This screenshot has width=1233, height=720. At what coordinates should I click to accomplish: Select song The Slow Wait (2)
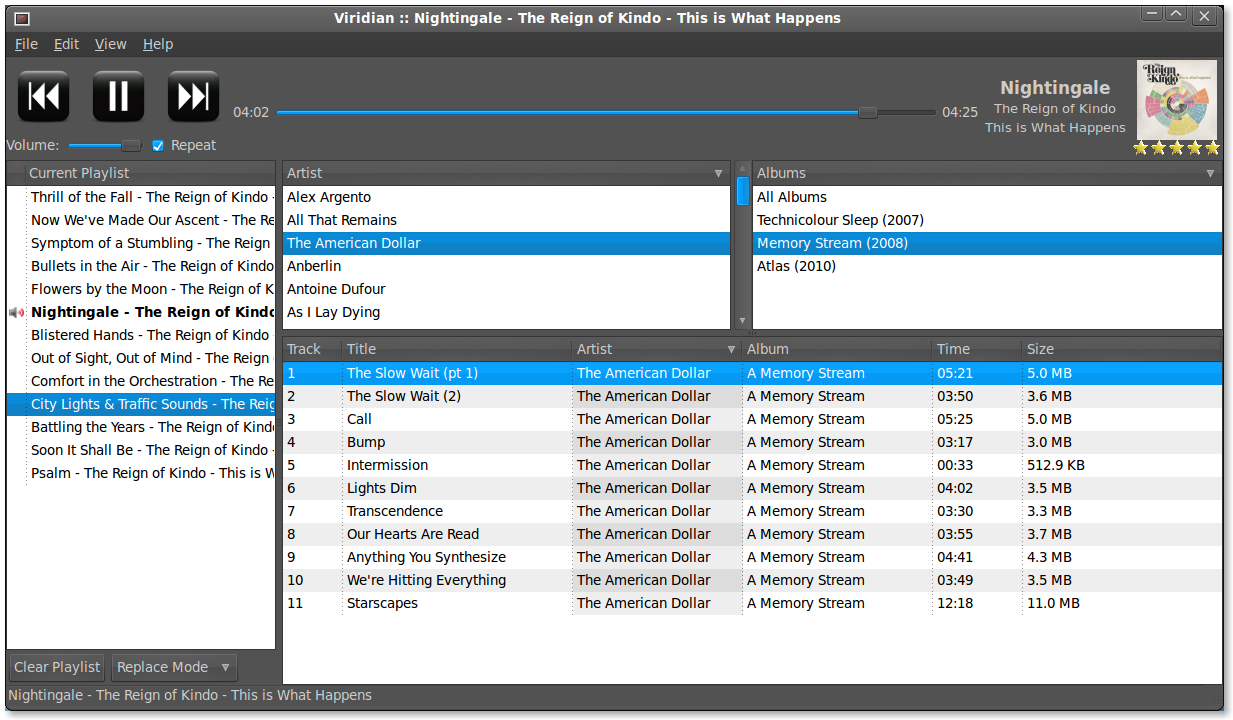pos(752,396)
